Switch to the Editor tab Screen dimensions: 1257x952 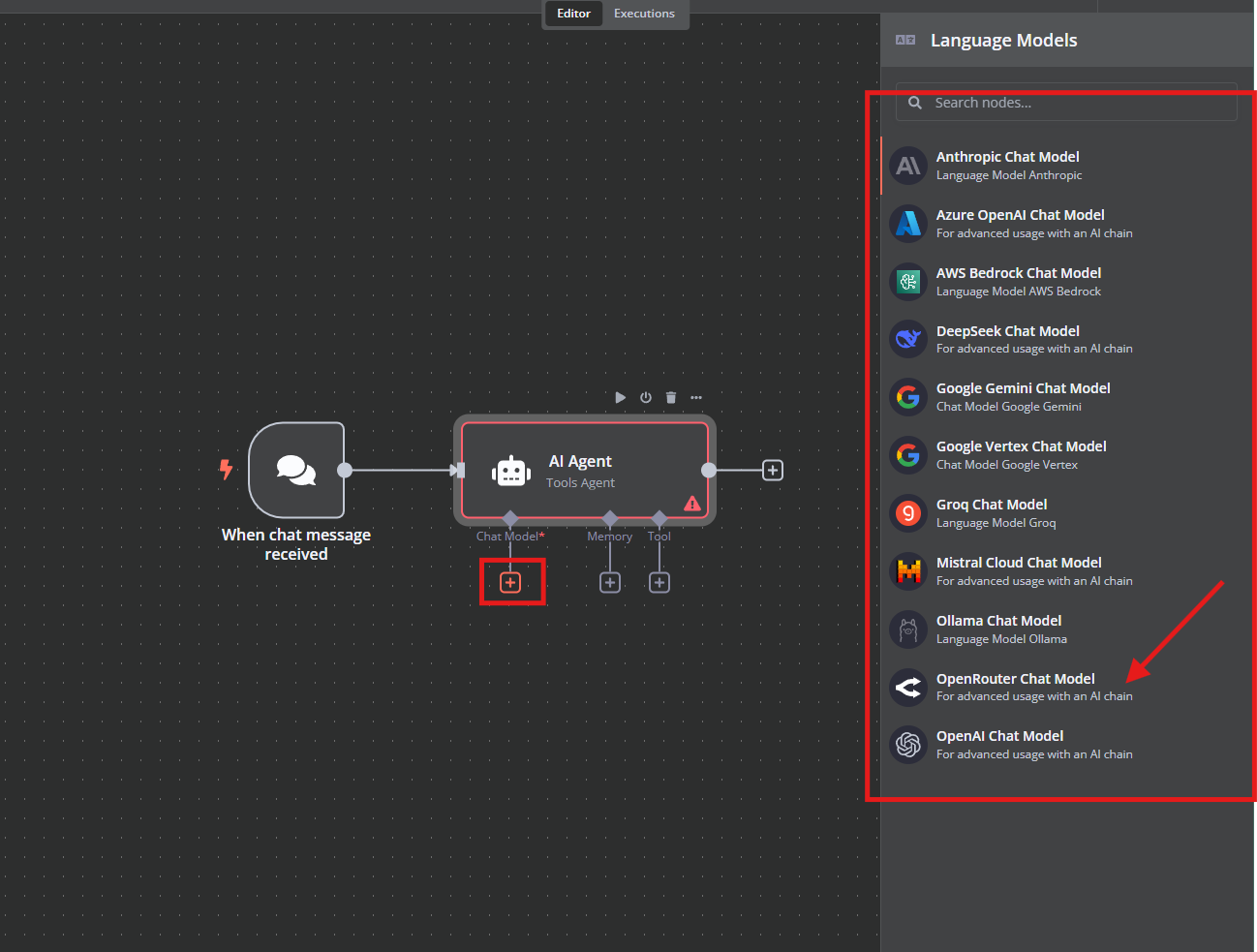[573, 14]
